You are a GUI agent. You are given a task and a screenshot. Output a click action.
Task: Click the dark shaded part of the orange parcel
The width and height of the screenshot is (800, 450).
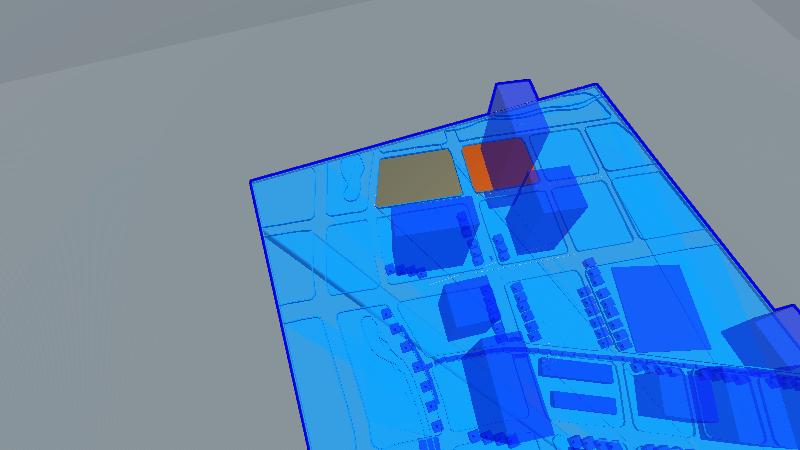[x=510, y=162]
